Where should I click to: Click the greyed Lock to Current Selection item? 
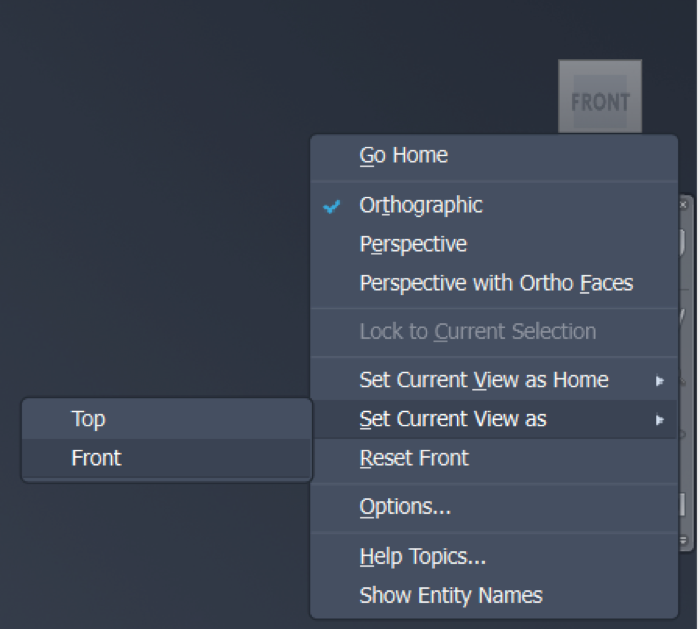click(477, 331)
